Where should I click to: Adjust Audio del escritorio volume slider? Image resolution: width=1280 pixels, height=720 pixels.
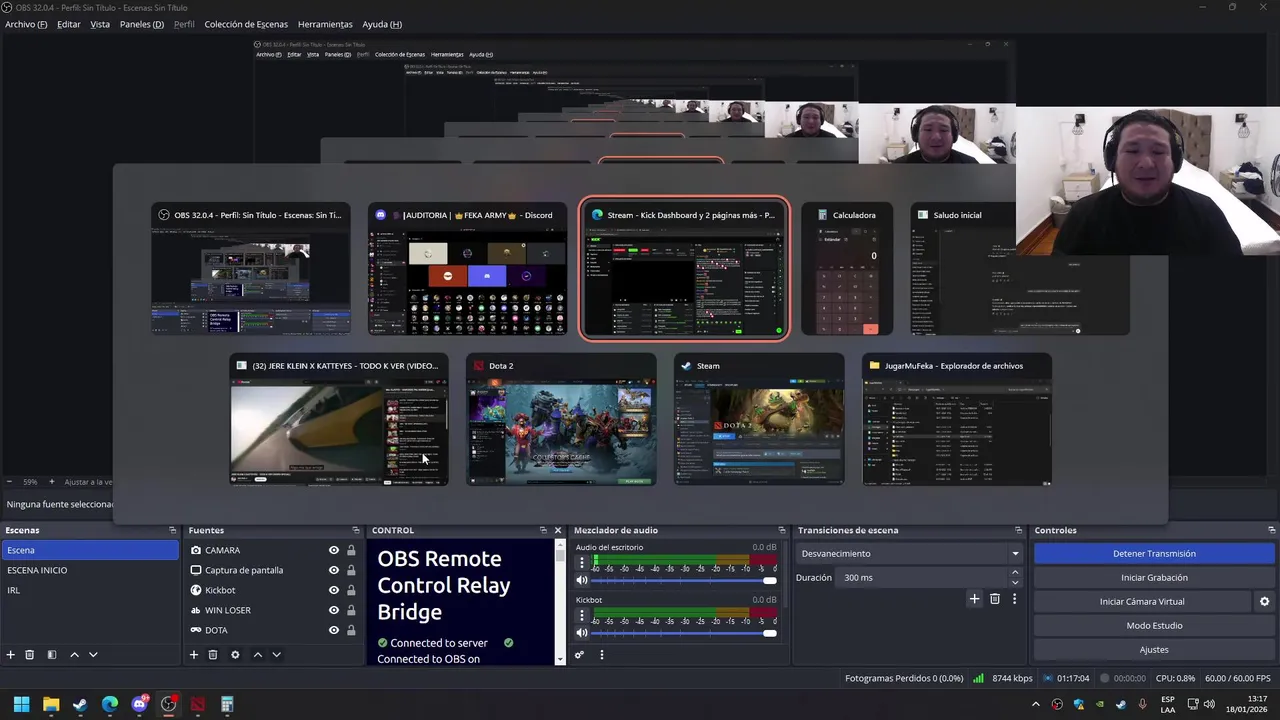(x=684, y=580)
